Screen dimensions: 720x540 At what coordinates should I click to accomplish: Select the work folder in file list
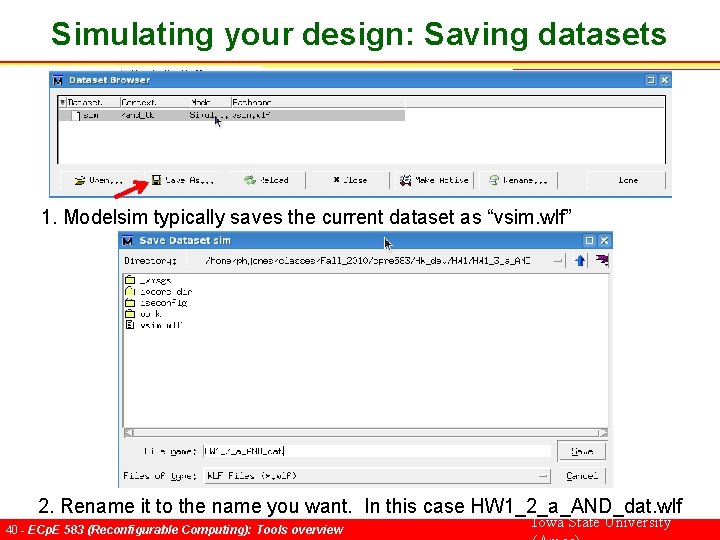click(143, 314)
